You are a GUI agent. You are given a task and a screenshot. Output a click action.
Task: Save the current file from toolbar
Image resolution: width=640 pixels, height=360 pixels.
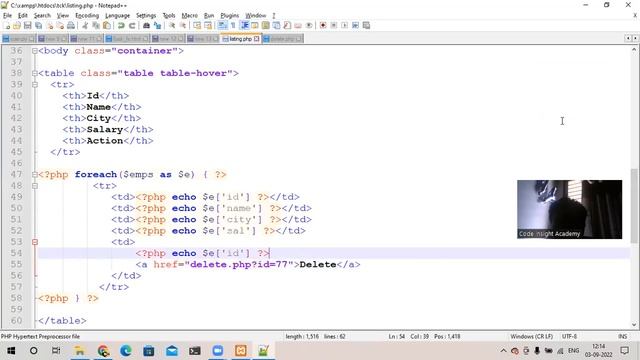coord(27,25)
